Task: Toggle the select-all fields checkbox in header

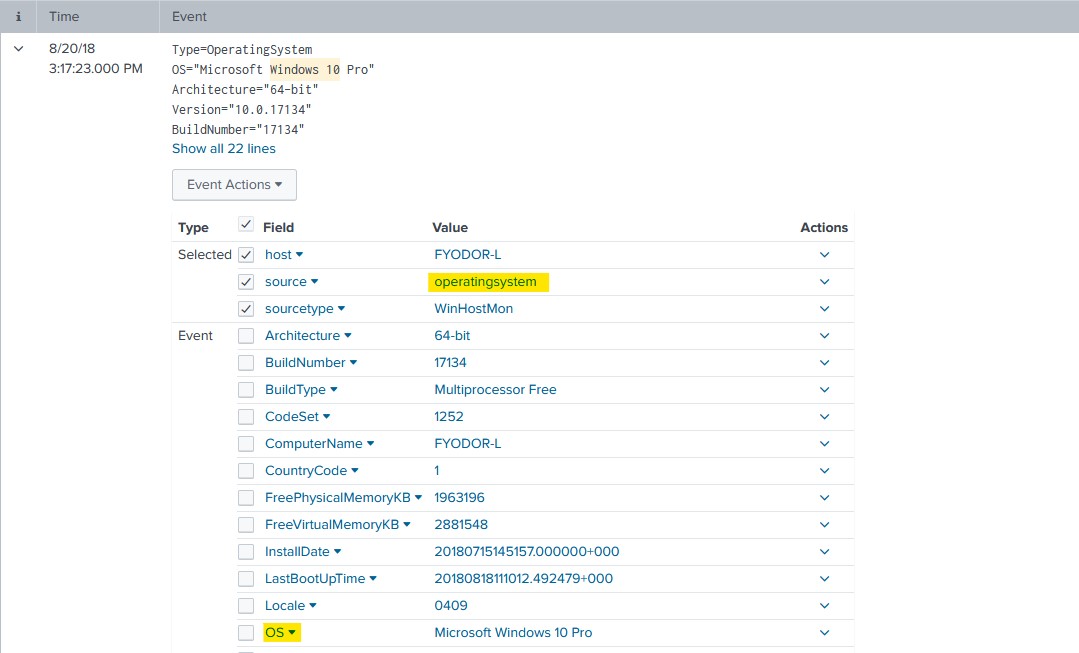Action: pyautogui.click(x=246, y=226)
